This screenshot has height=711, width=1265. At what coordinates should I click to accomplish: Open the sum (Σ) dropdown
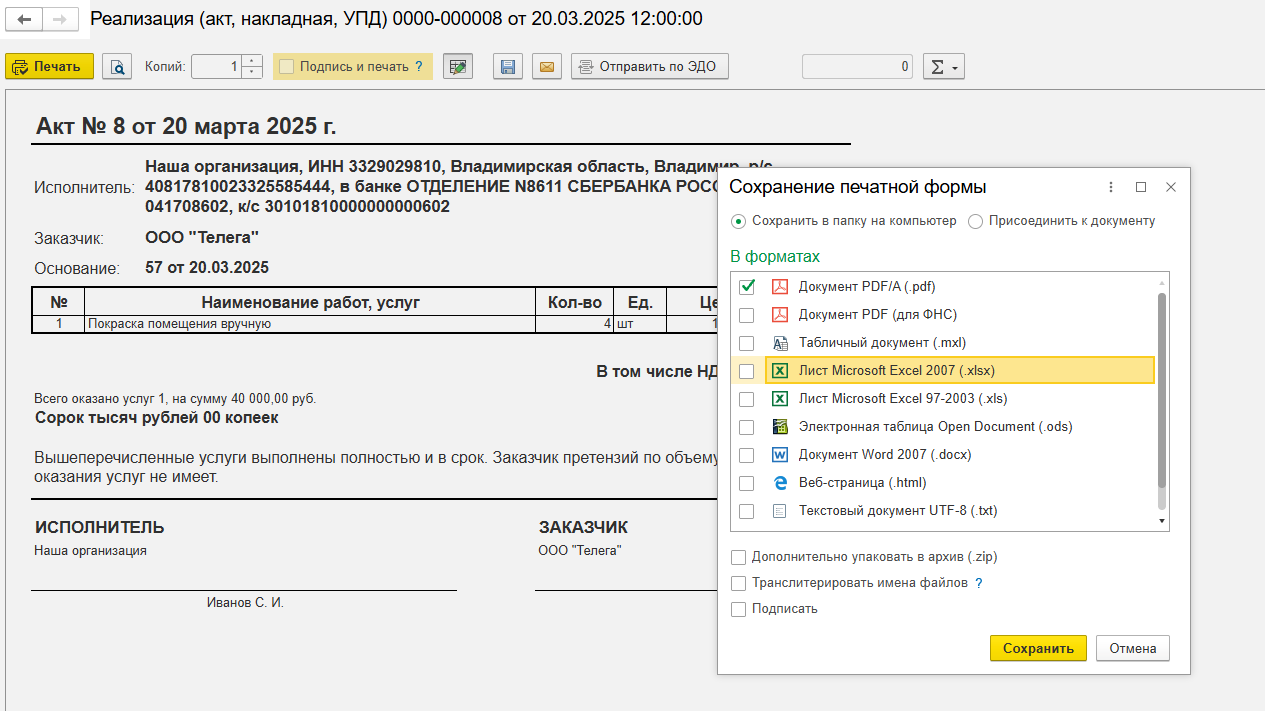(944, 67)
